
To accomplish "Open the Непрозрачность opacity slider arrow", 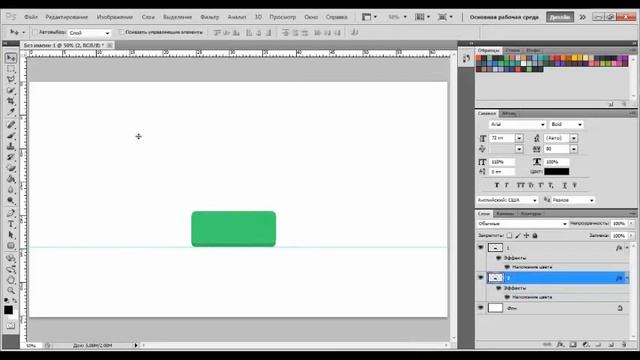I will click(x=631, y=224).
